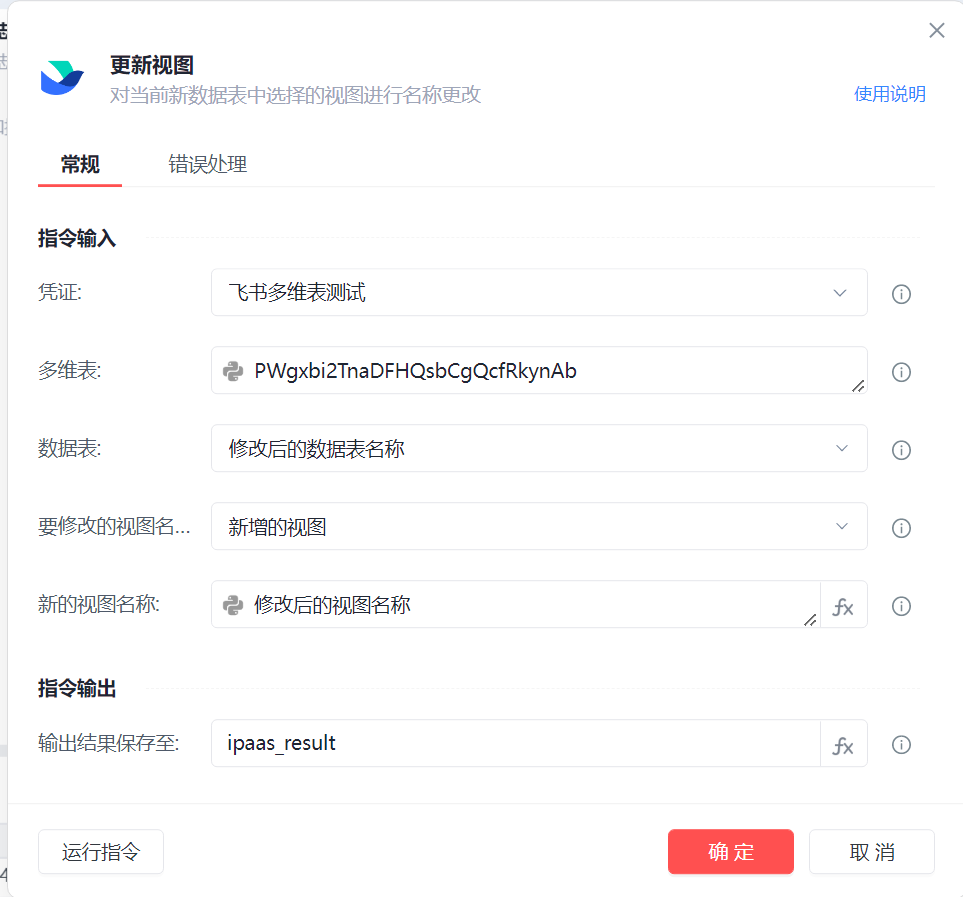The height and width of the screenshot is (897, 963).
Task: Click the 运行指令 button
Action: 101,852
